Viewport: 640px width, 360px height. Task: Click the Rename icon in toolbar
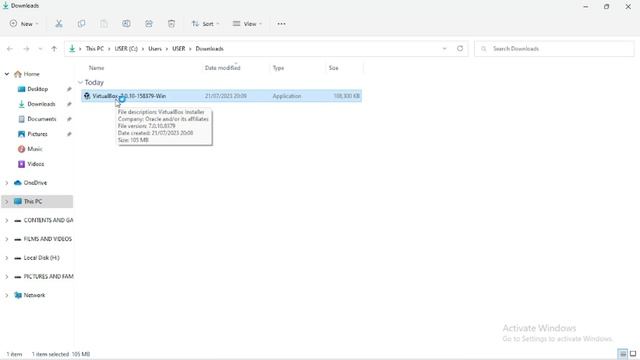click(x=126, y=24)
